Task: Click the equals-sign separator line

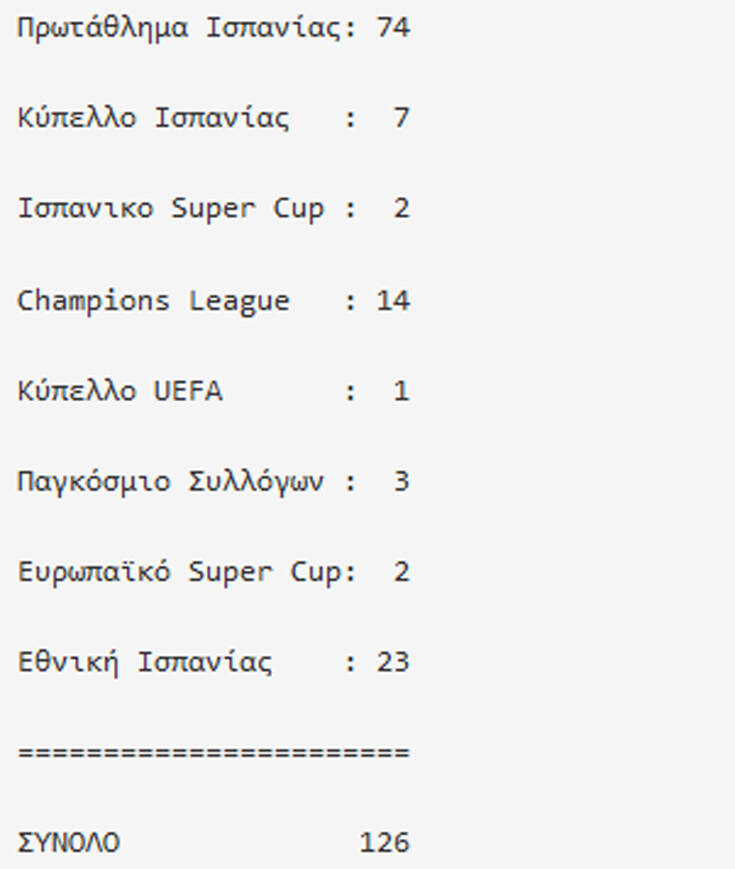Action: (213, 753)
